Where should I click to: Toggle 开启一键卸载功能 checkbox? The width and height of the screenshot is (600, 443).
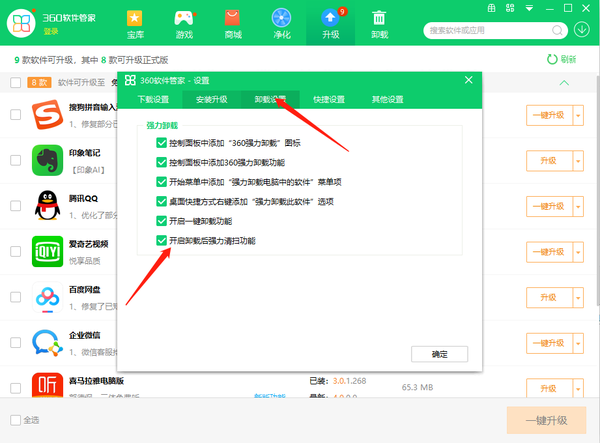tap(162, 220)
